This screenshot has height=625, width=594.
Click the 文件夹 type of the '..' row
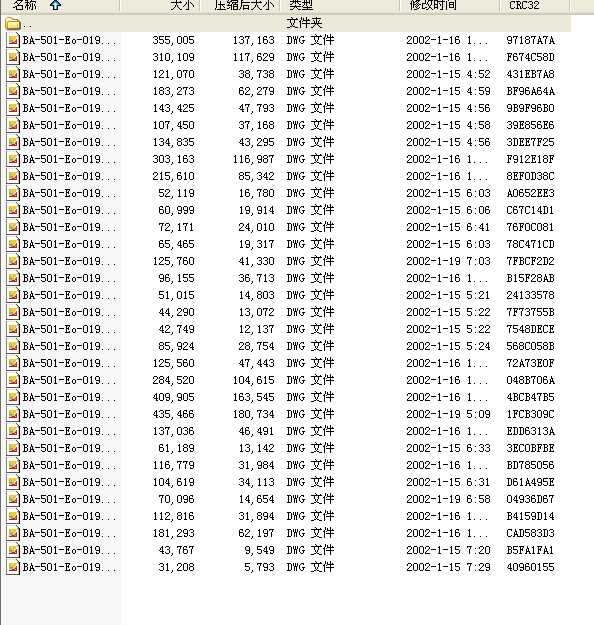tap(304, 23)
